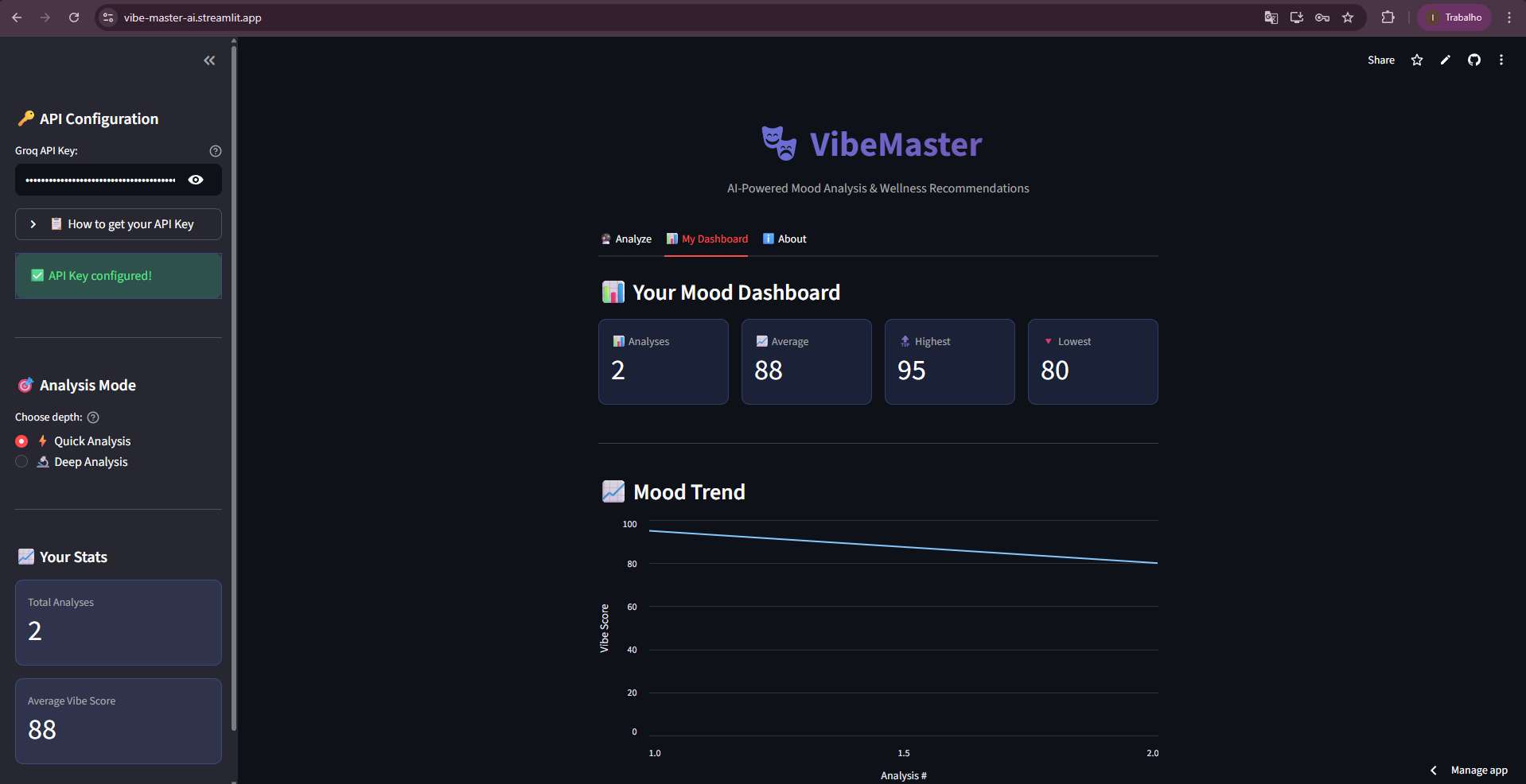Click the Lowest metric value 80
1526x784 pixels.
1055,371
